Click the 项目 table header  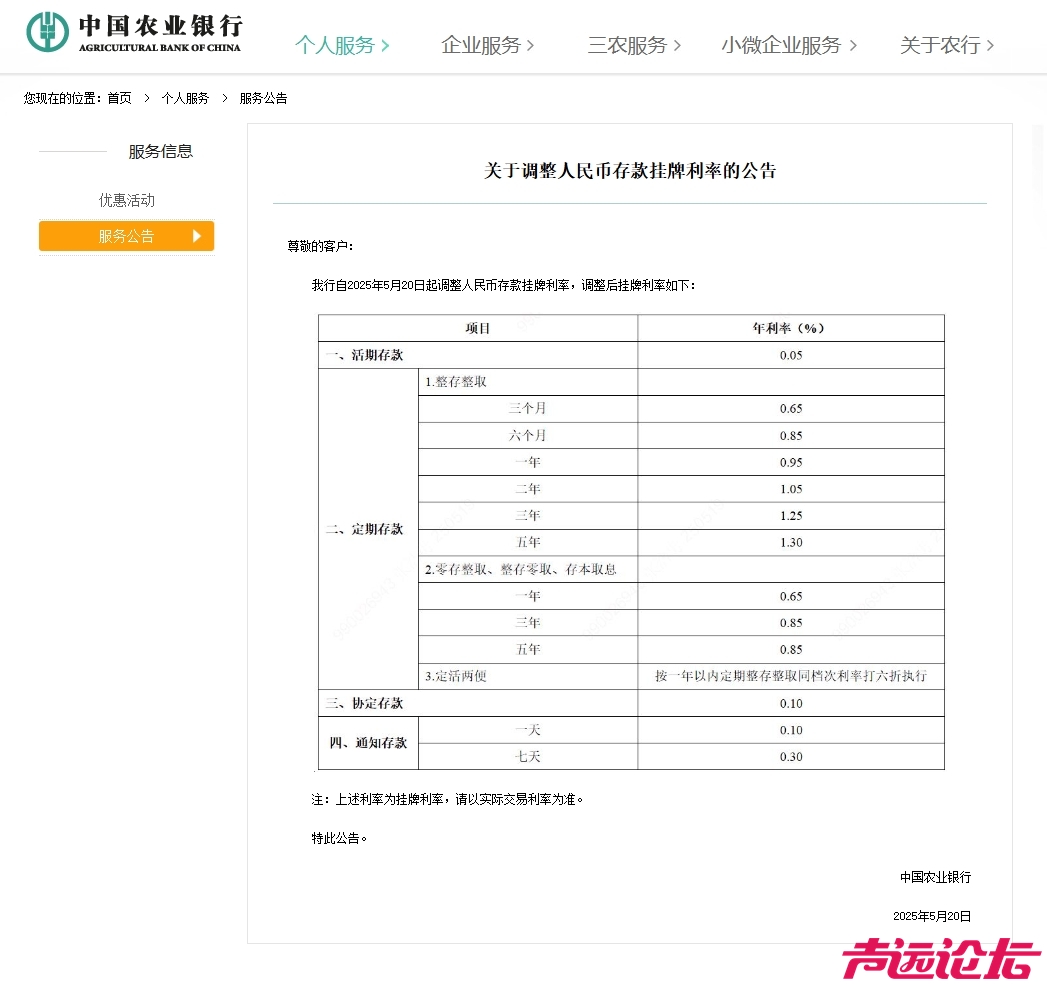click(478, 328)
